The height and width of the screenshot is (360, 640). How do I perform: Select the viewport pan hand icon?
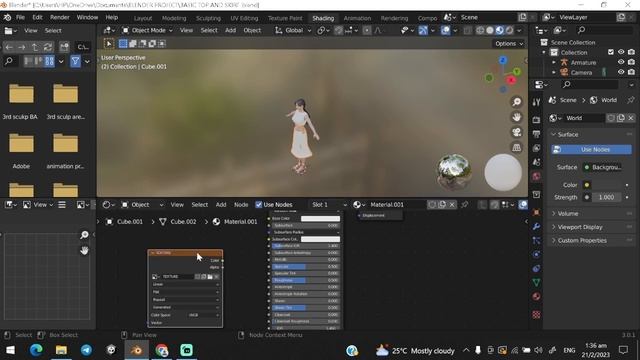tap(516, 117)
